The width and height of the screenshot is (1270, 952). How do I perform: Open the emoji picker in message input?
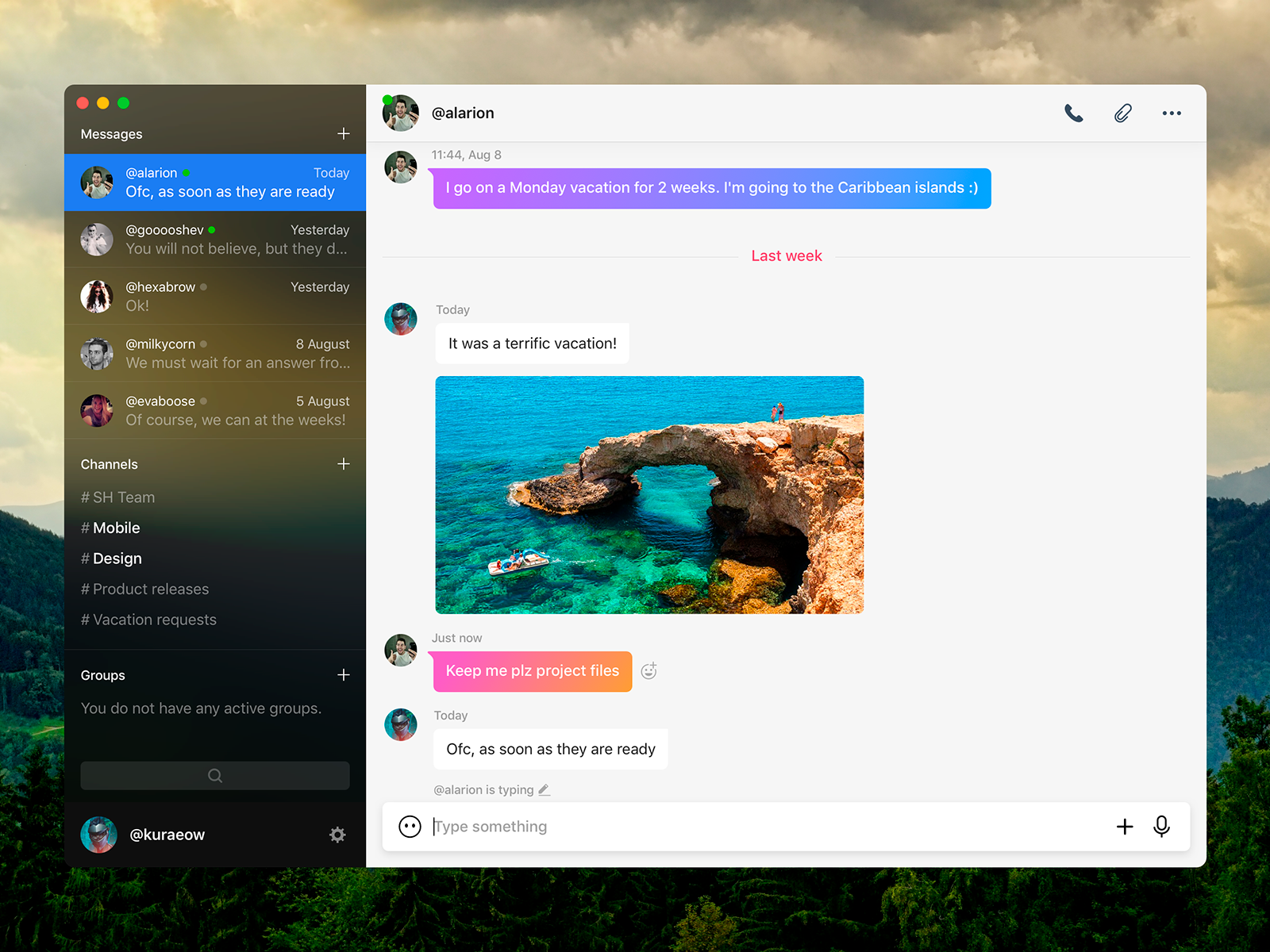pos(408,827)
